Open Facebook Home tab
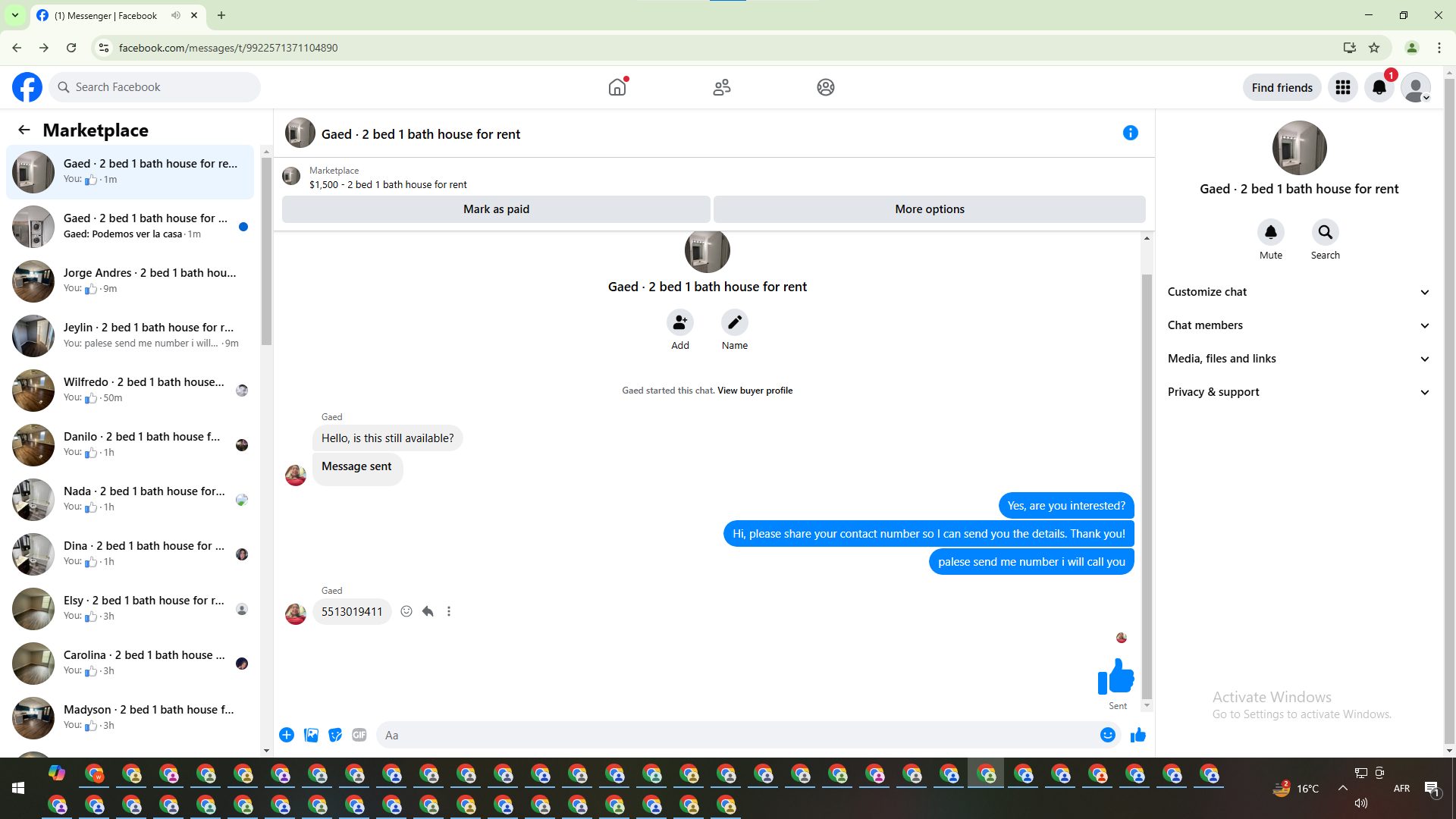This screenshot has height=819, width=1456. point(617,87)
